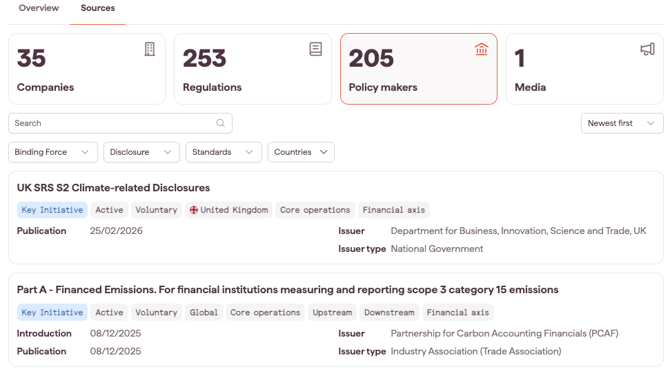Expand the Disclosure filter
This screenshot has height=371, width=670.
coord(141,152)
